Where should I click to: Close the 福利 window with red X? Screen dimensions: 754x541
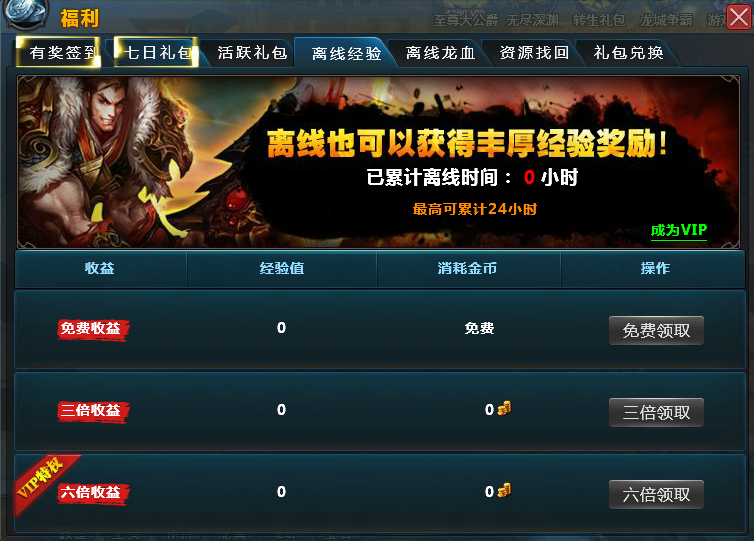[x=739, y=17]
